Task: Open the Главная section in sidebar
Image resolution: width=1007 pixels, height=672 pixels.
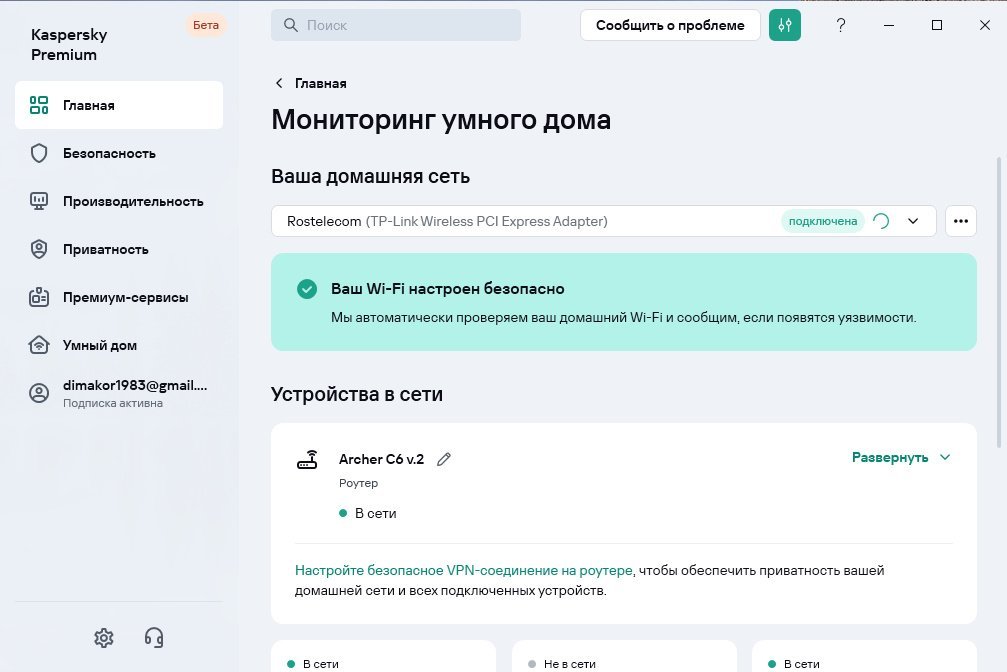Action: (x=119, y=105)
